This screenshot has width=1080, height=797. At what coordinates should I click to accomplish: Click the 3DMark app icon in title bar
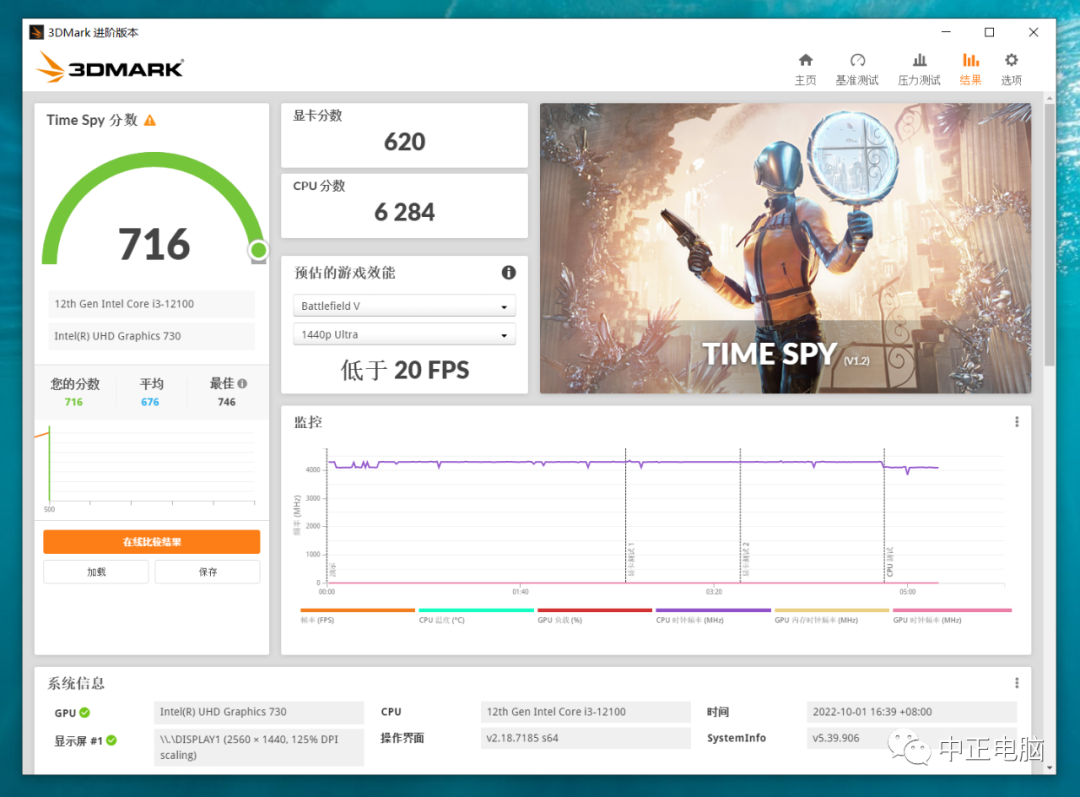pos(37,32)
